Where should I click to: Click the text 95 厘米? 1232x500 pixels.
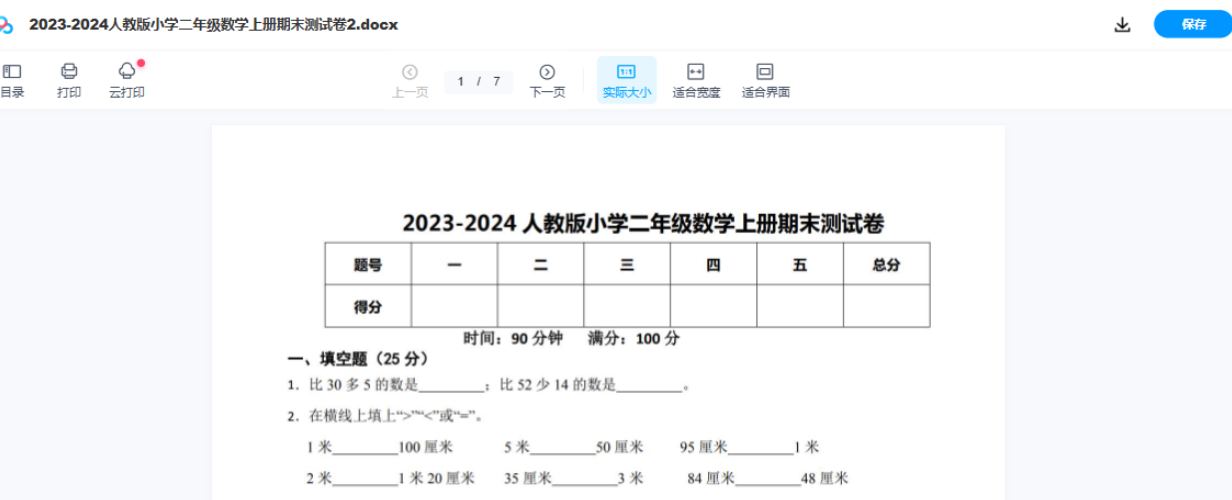click(x=704, y=447)
